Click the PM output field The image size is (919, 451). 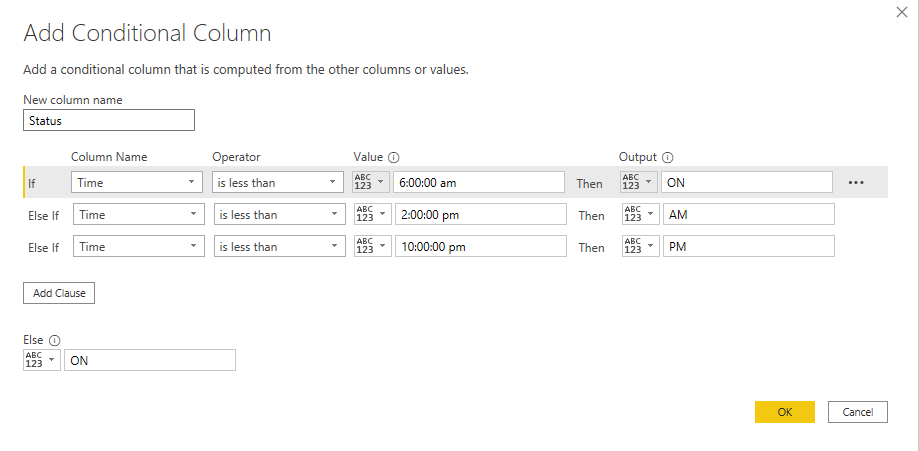[749, 247]
